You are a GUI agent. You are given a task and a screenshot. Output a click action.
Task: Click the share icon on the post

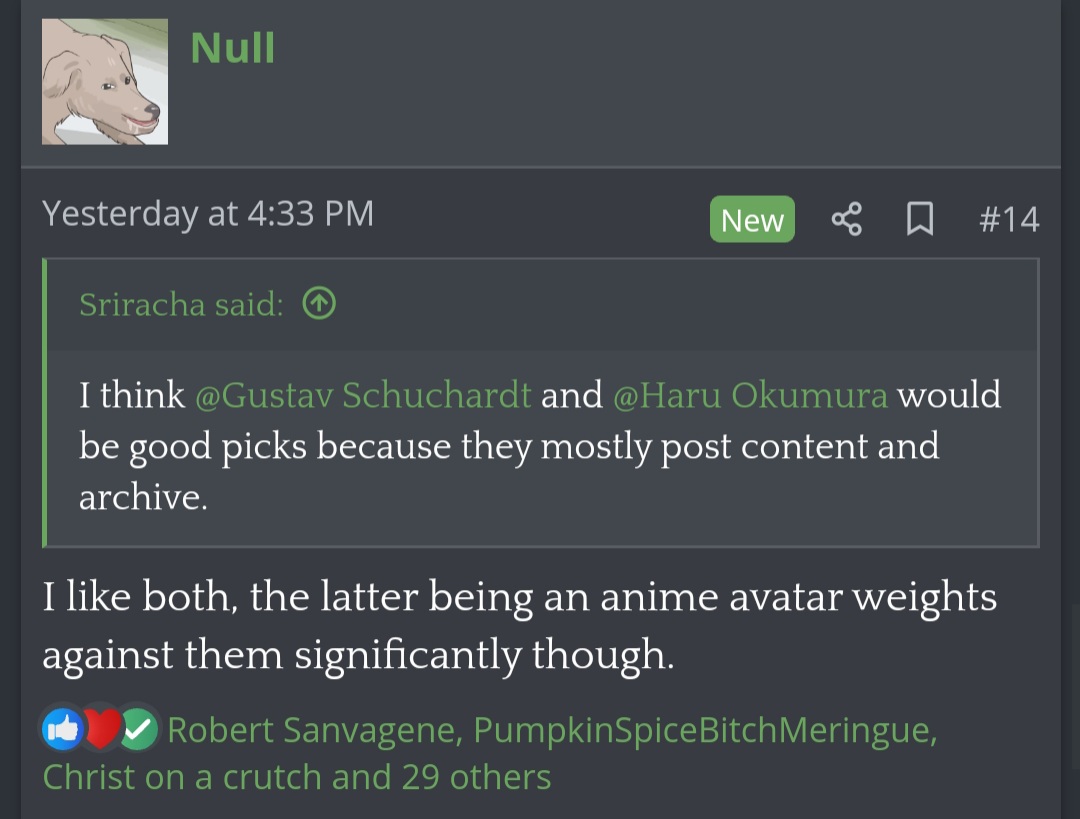(x=846, y=219)
